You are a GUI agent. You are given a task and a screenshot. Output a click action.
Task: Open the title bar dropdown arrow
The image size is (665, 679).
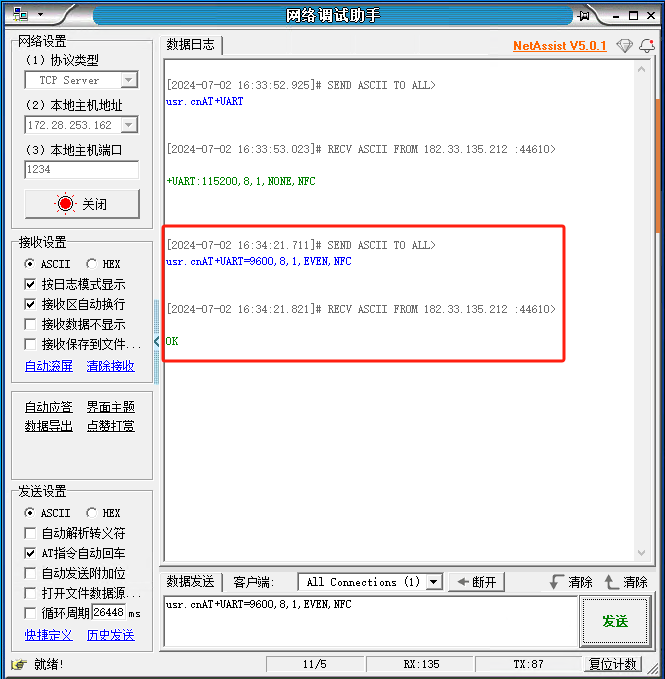(x=41, y=14)
